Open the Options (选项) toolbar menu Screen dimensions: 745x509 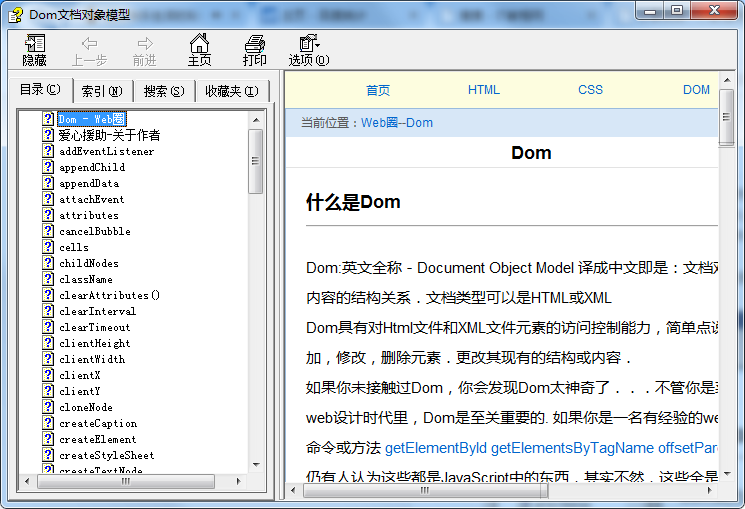[x=309, y=43]
